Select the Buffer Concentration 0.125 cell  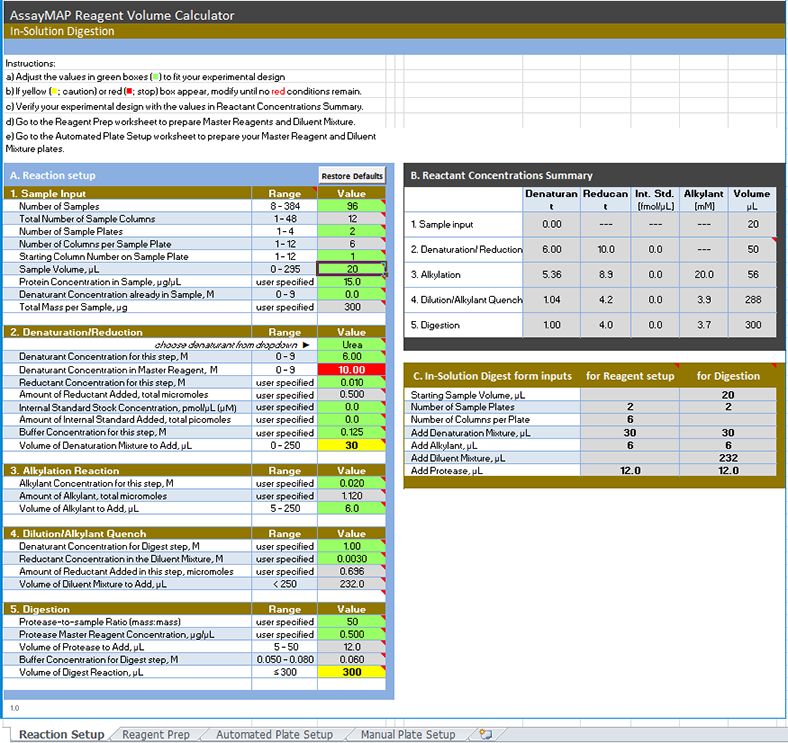pos(351,432)
